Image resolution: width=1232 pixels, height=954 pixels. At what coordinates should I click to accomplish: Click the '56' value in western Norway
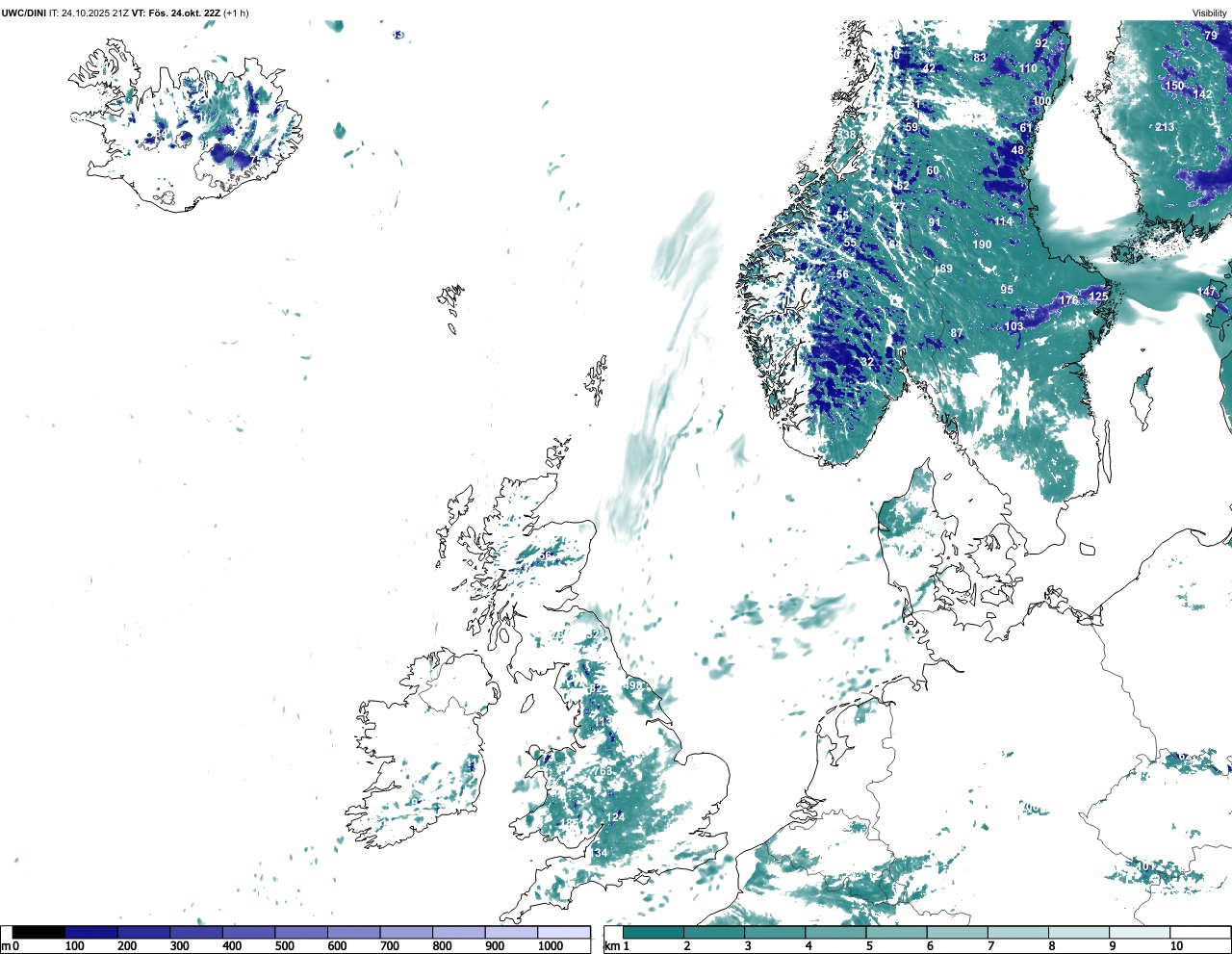(x=842, y=275)
